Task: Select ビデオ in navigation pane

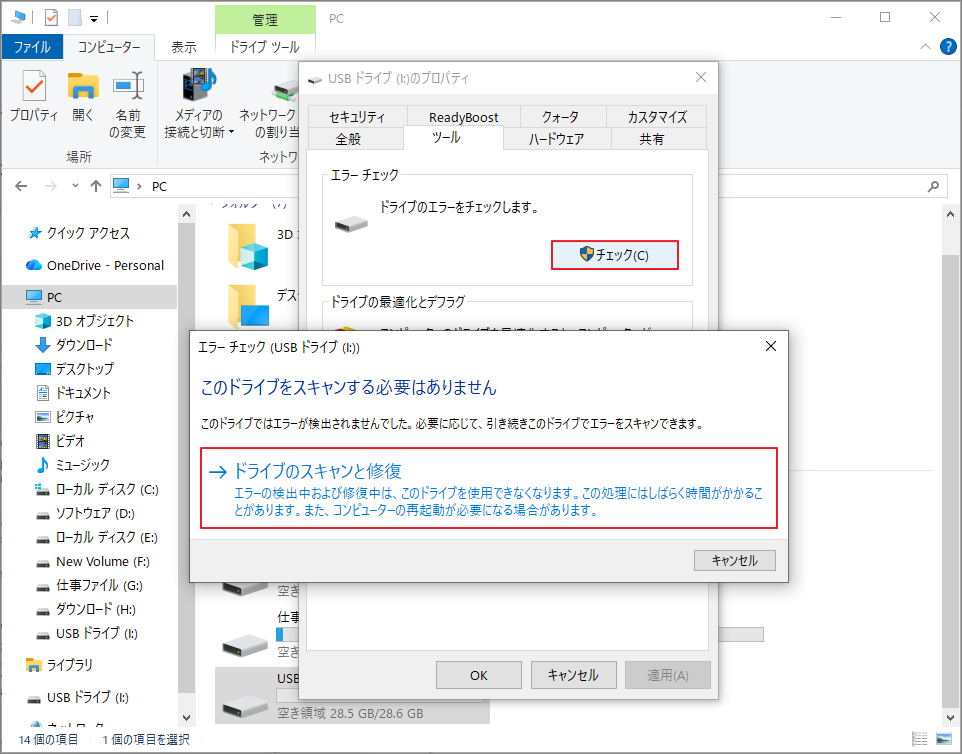Action: [x=60, y=440]
